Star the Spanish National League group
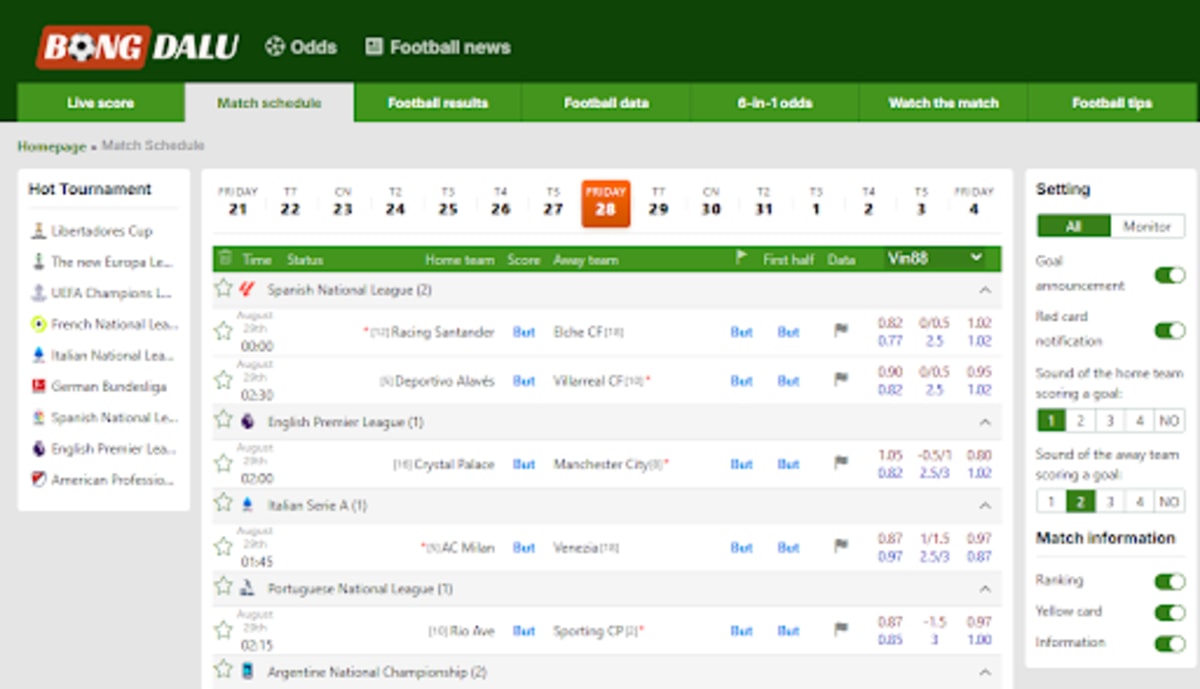The height and width of the screenshot is (689, 1200). (x=223, y=289)
